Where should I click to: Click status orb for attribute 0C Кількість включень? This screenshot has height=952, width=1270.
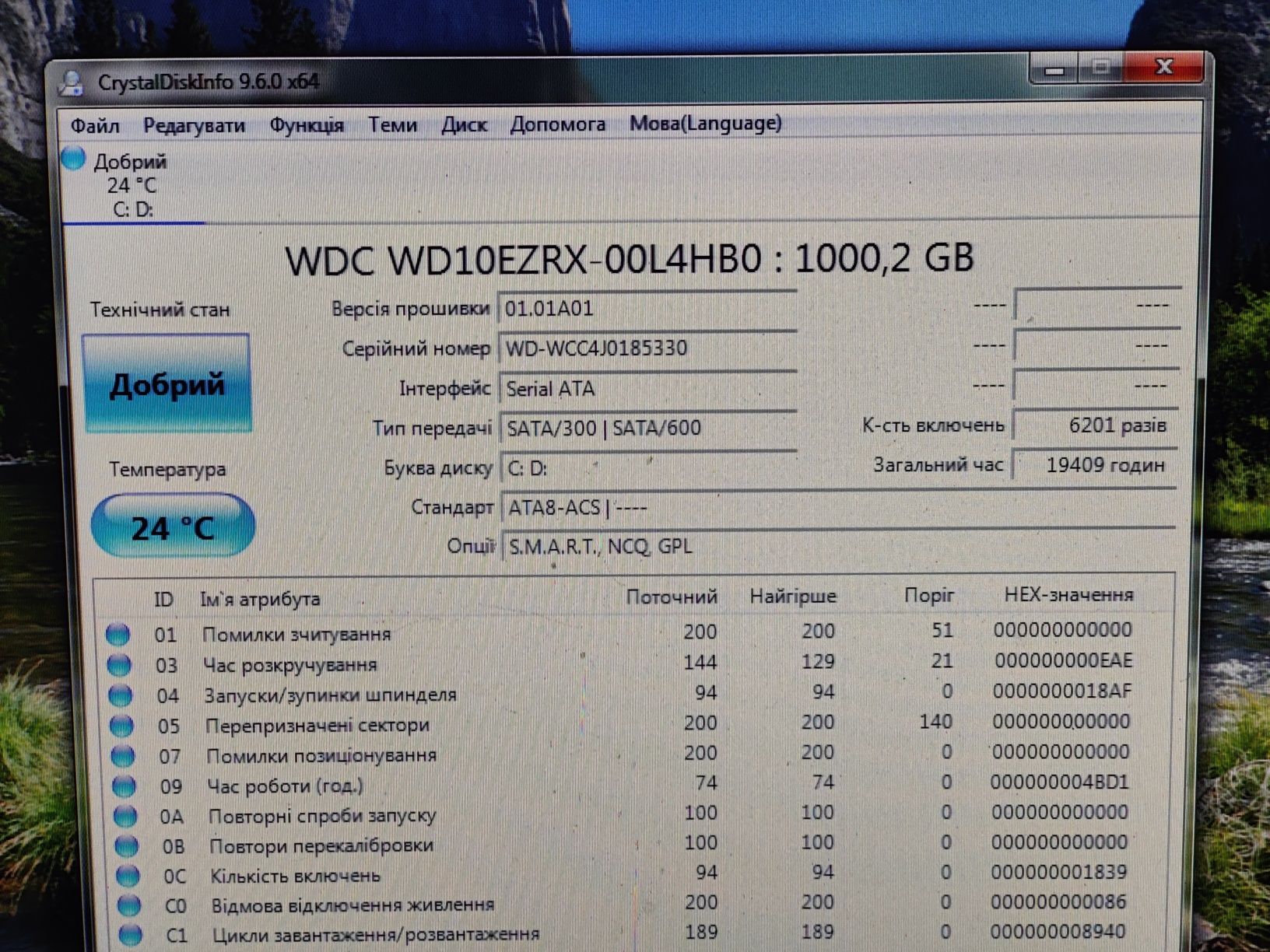coord(128,876)
